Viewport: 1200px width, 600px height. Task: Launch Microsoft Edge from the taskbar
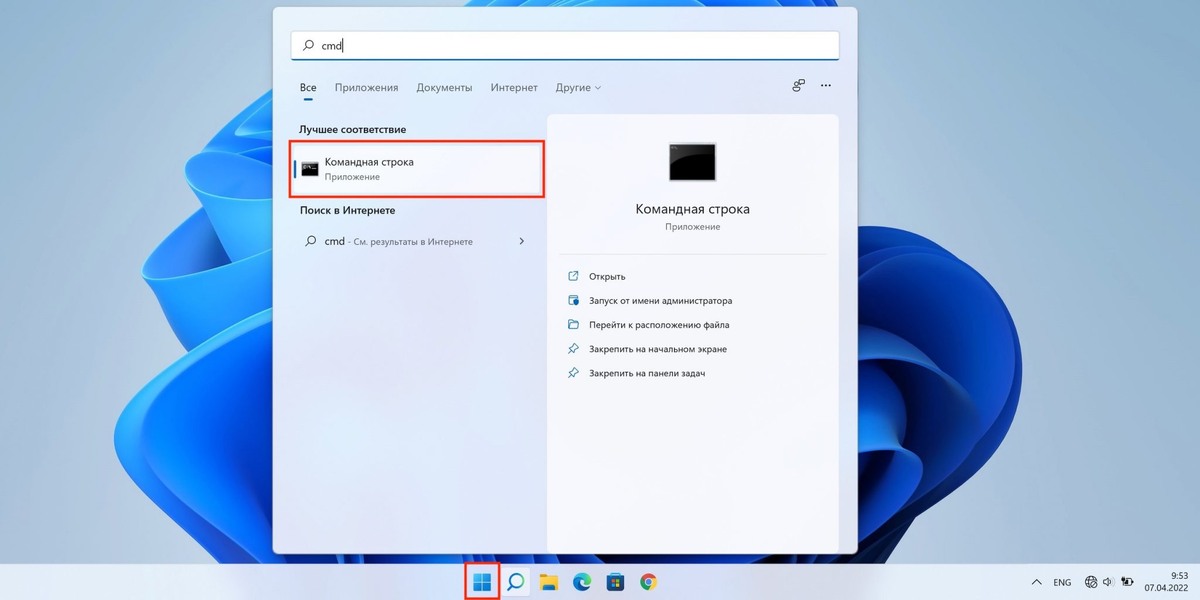[582, 582]
